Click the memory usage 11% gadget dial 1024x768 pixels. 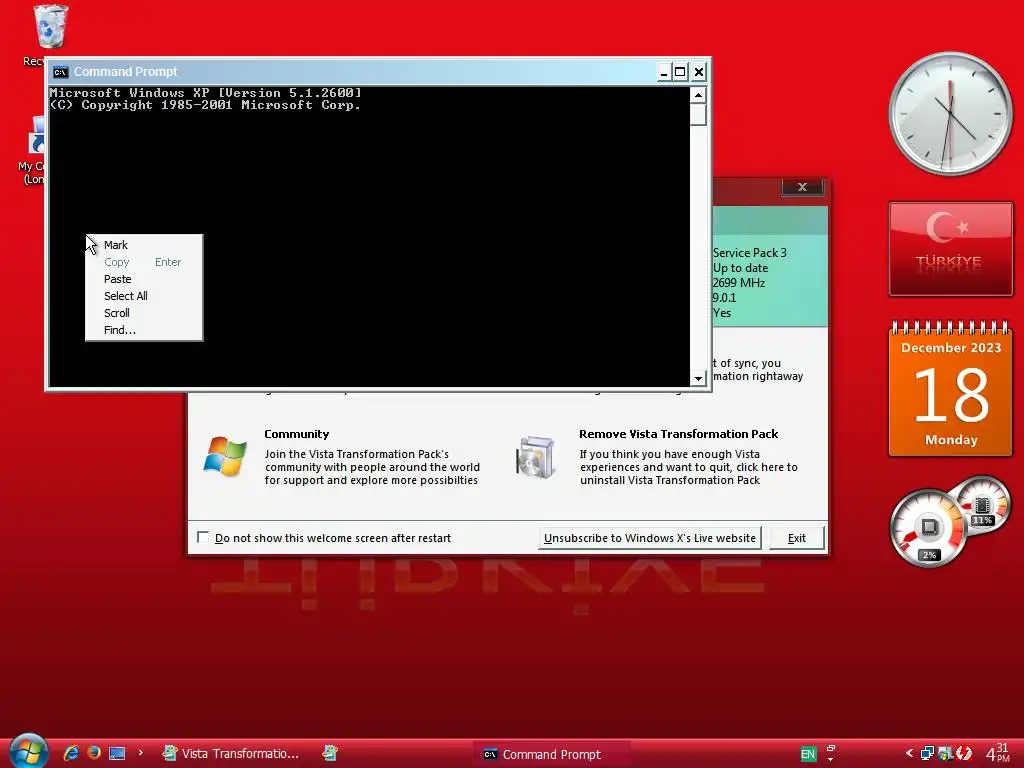983,506
